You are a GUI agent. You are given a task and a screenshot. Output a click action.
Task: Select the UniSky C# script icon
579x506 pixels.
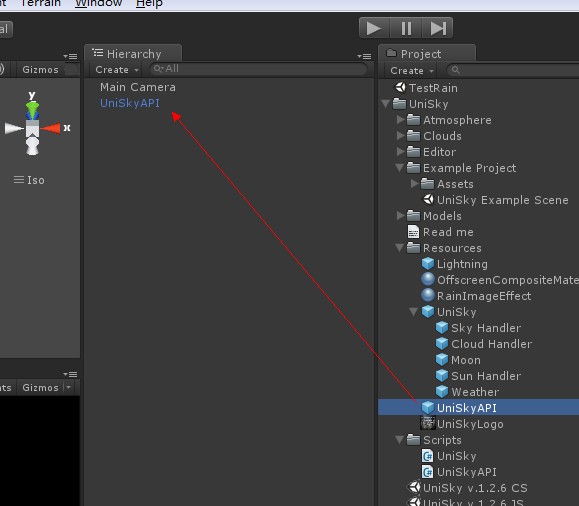(427, 456)
